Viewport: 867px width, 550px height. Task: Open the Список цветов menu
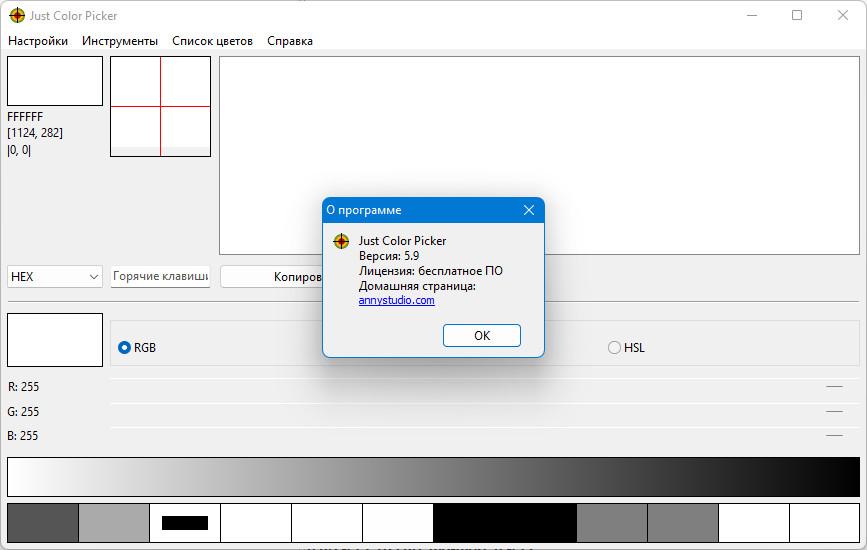tap(212, 41)
